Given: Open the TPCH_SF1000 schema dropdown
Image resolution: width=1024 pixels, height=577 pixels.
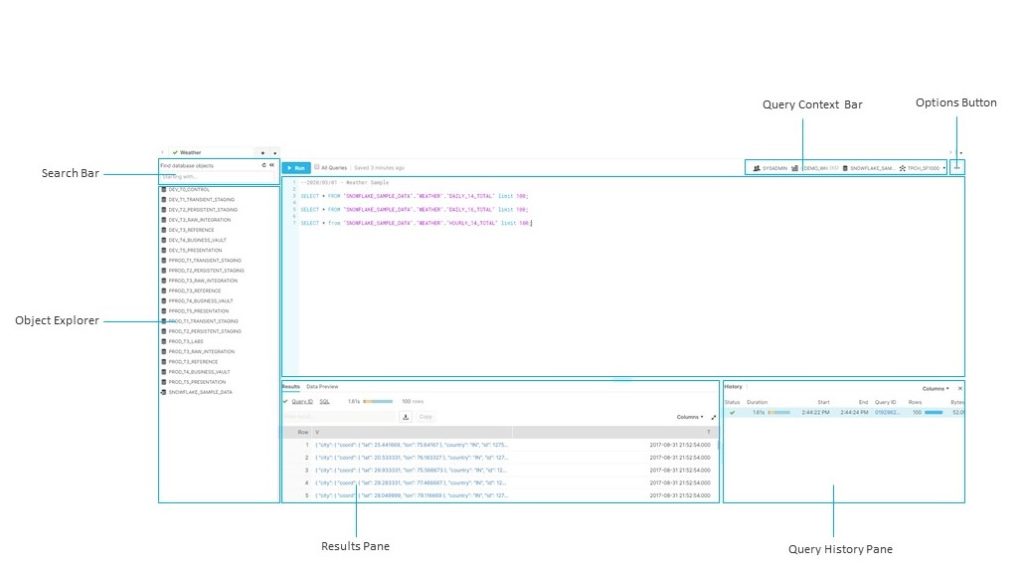Looking at the screenshot, I should pyautogui.click(x=943, y=167).
